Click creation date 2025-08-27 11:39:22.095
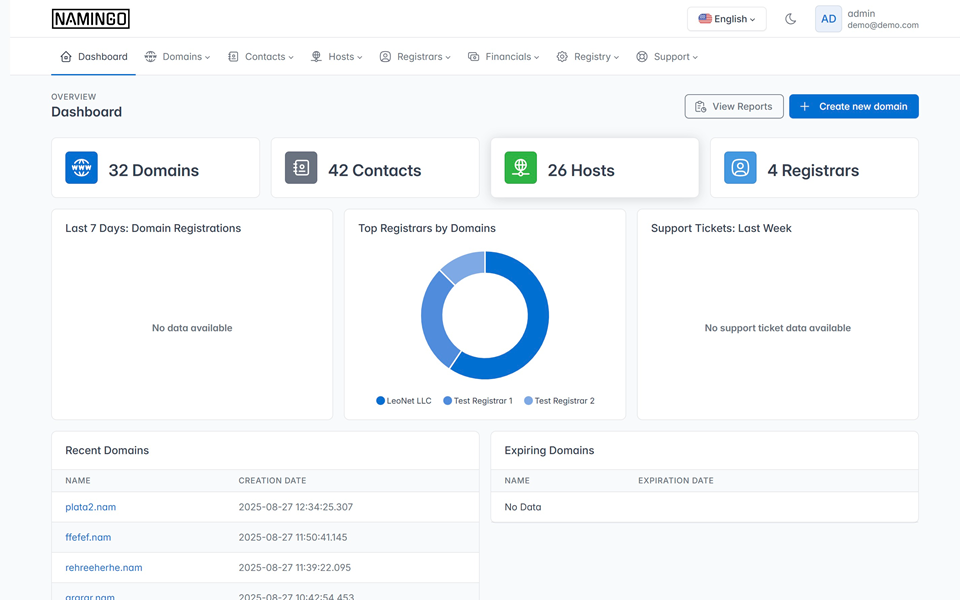Image resolution: width=960 pixels, height=600 pixels. (294, 568)
